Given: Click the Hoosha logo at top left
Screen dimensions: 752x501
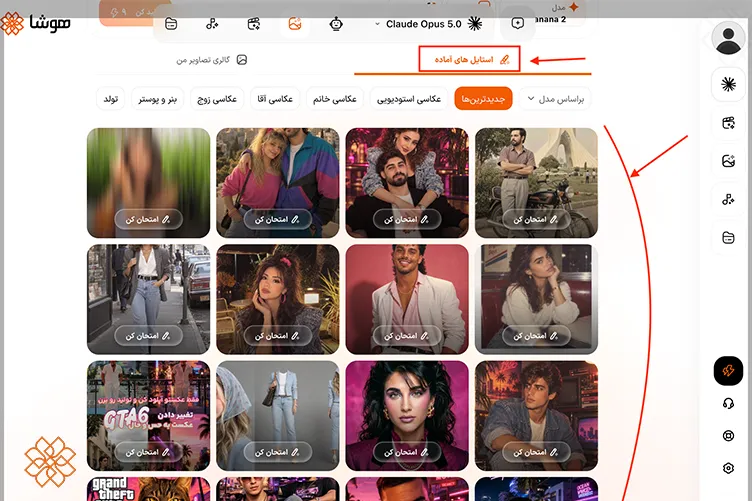Looking at the screenshot, I should tap(35, 23).
